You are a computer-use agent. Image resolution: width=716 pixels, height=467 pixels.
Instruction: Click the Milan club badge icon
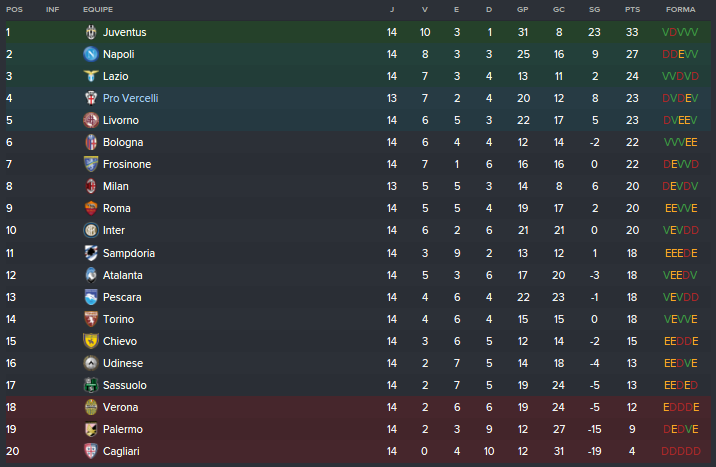[91, 186]
